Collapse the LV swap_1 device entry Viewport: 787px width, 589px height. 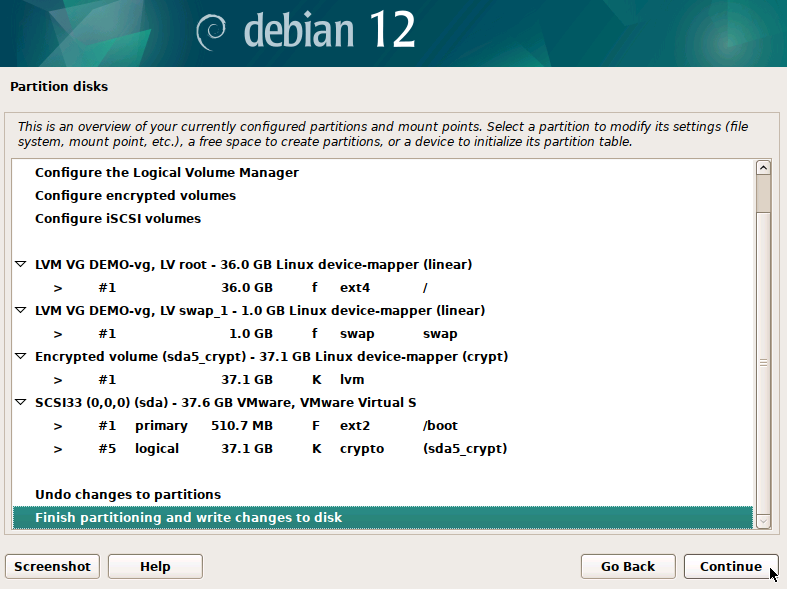21,311
